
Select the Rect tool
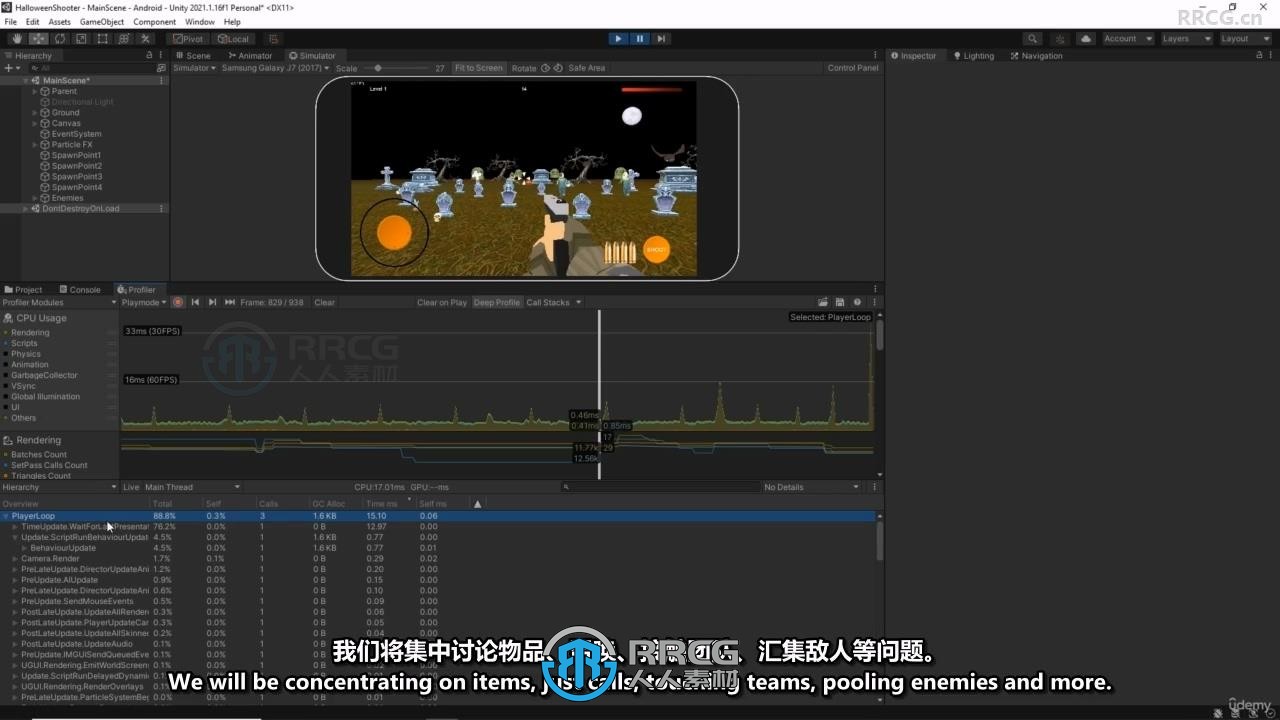pos(102,39)
